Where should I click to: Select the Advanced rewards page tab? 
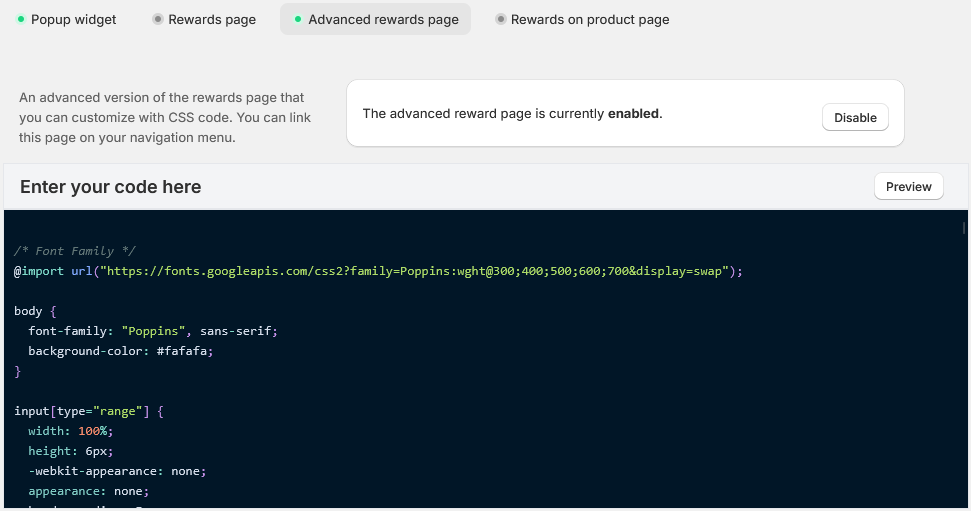[x=383, y=19]
